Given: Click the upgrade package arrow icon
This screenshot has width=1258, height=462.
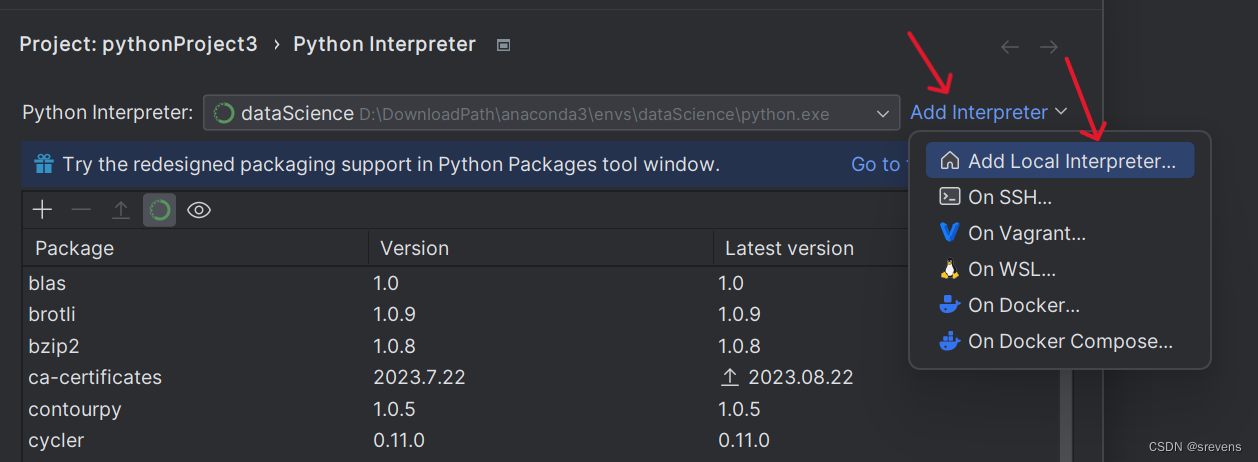Looking at the screenshot, I should pos(121,210).
